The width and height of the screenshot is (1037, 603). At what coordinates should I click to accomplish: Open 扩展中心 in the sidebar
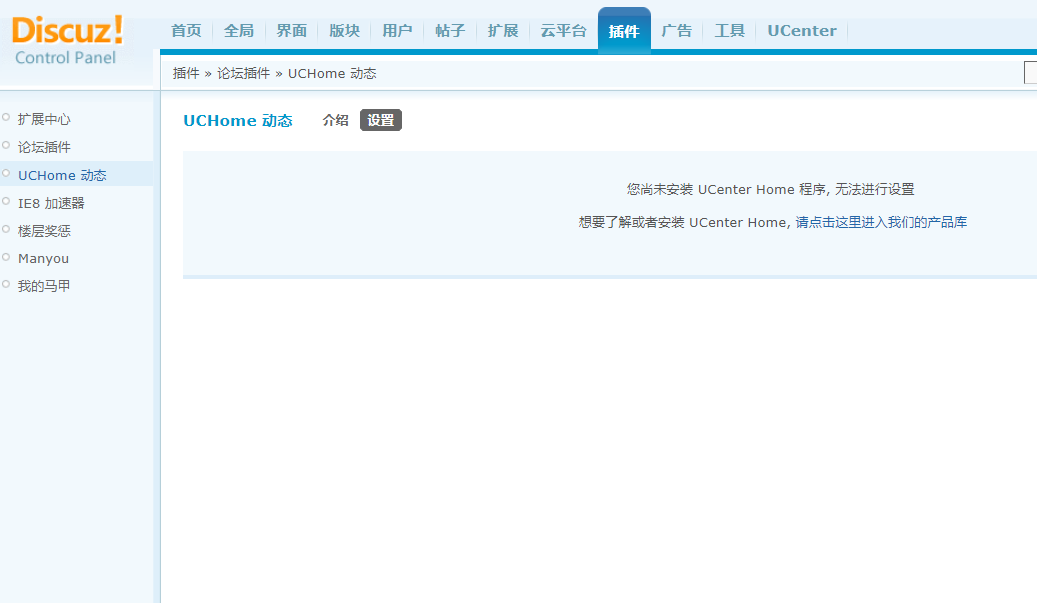click(44, 119)
